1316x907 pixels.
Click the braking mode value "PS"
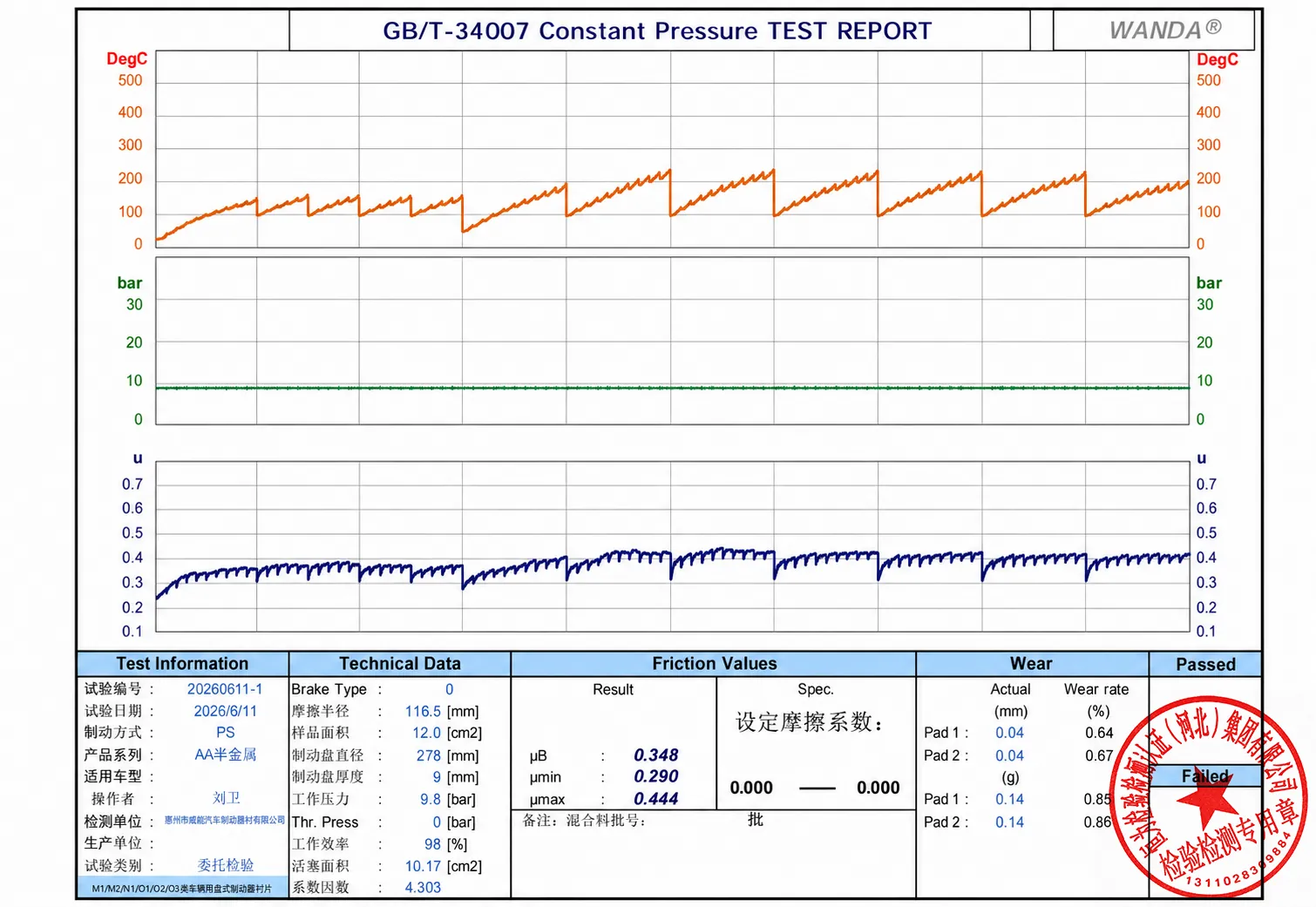[225, 733]
